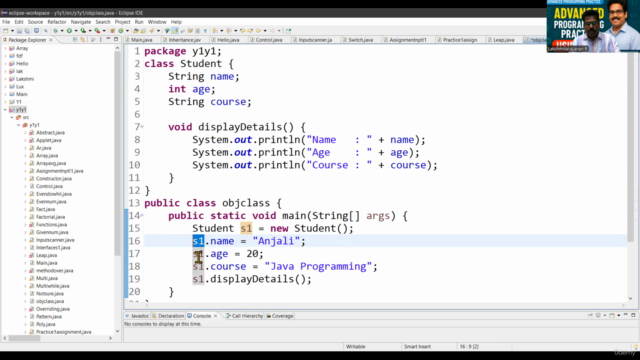Open the Run menu
Viewport: 640px width, 360px height.
pos(139,22)
